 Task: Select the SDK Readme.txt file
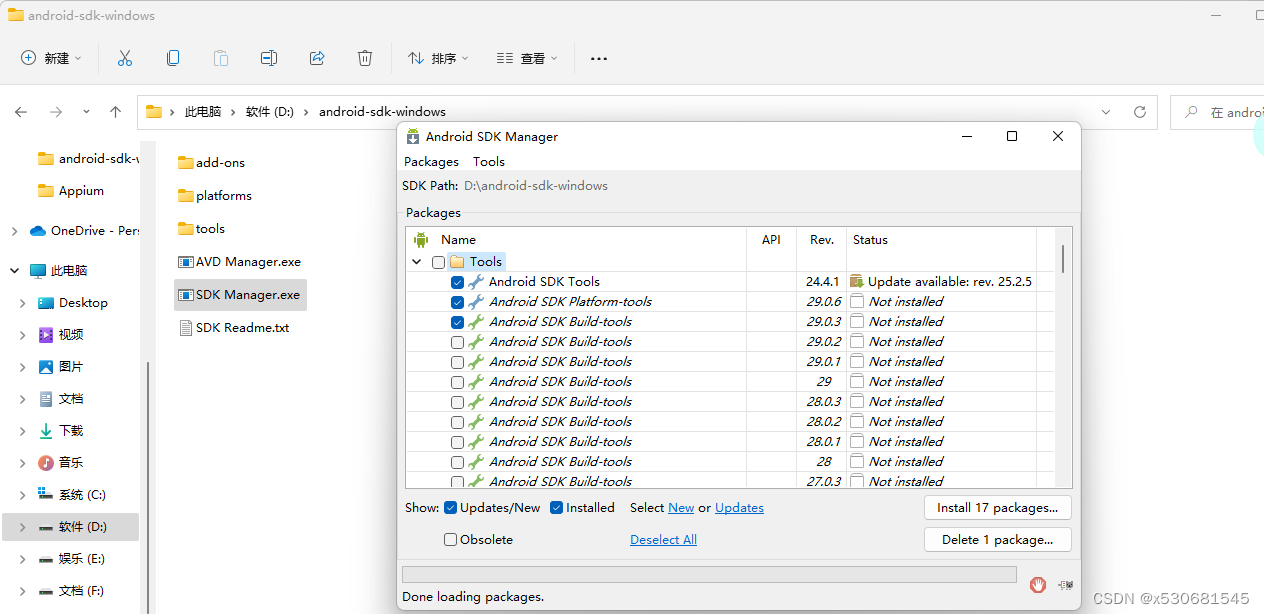[x=233, y=327]
